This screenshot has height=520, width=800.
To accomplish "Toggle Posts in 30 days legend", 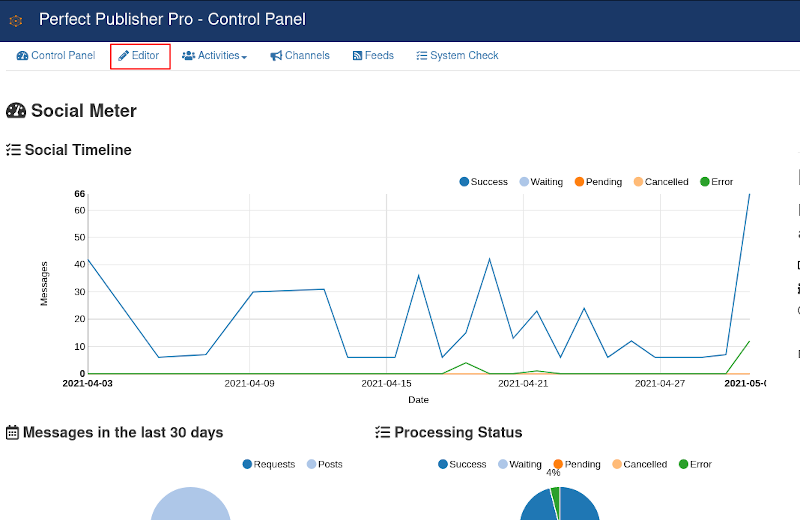I will 324,464.
